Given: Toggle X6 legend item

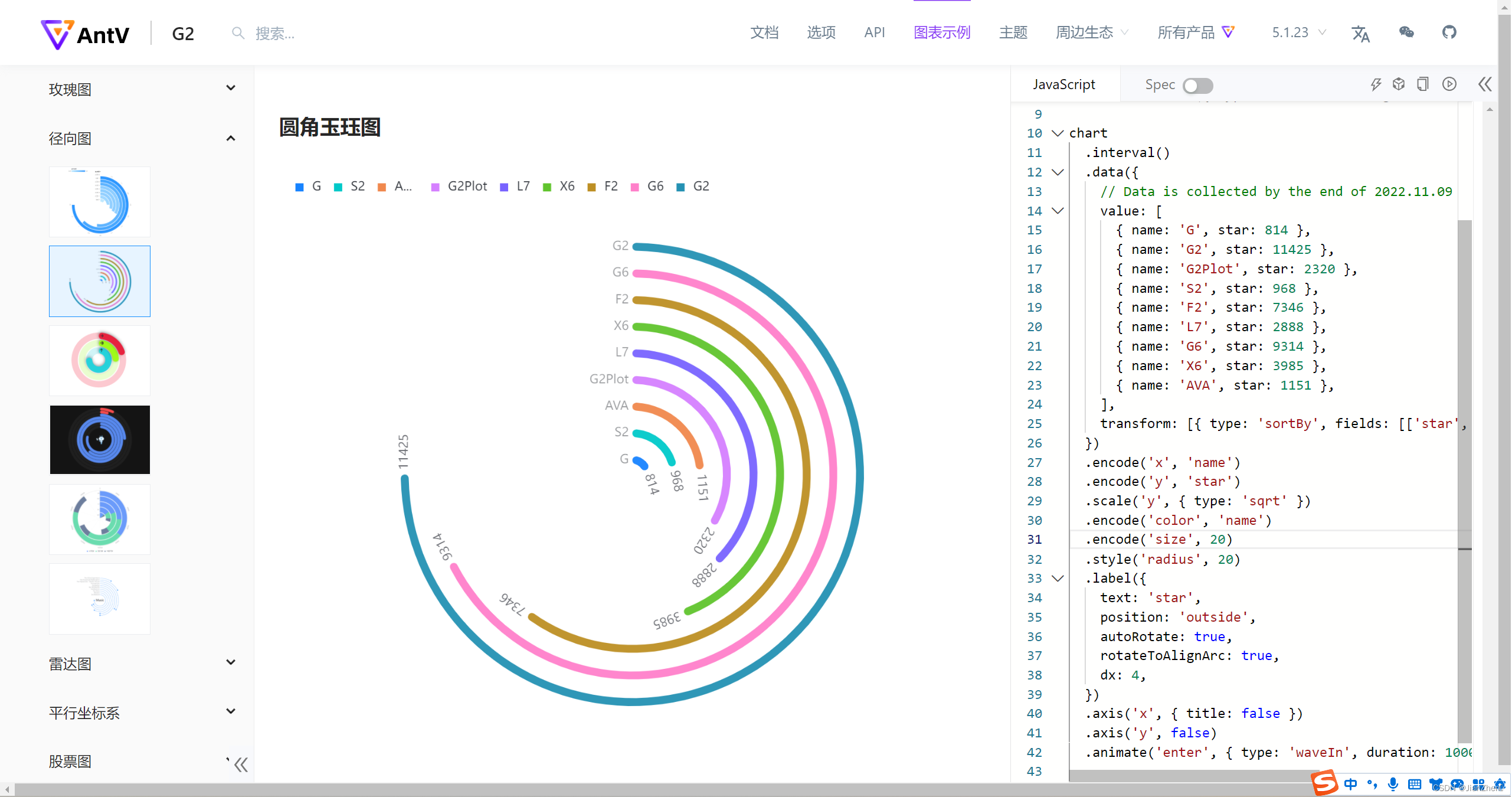Looking at the screenshot, I should (559, 187).
